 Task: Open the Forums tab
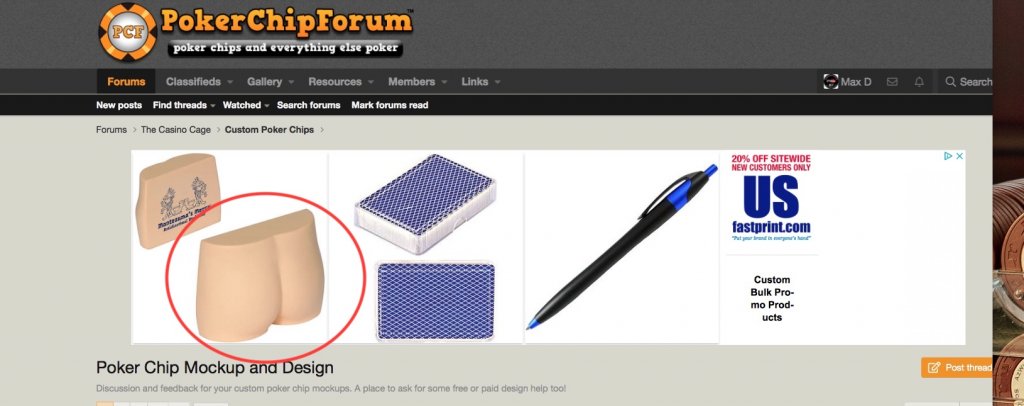tap(126, 82)
